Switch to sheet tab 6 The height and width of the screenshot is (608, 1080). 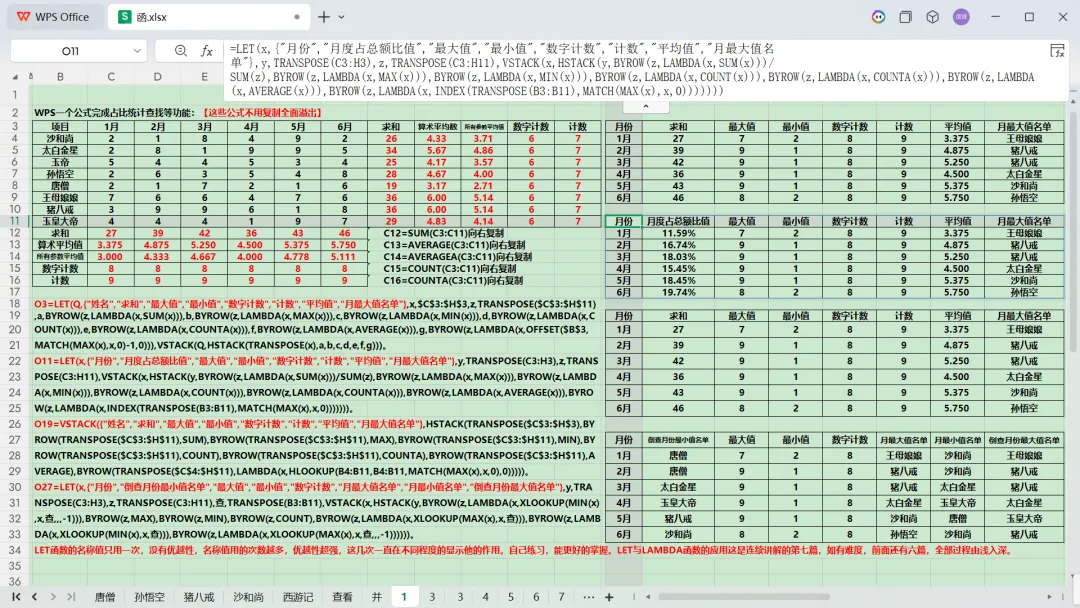pos(536,597)
